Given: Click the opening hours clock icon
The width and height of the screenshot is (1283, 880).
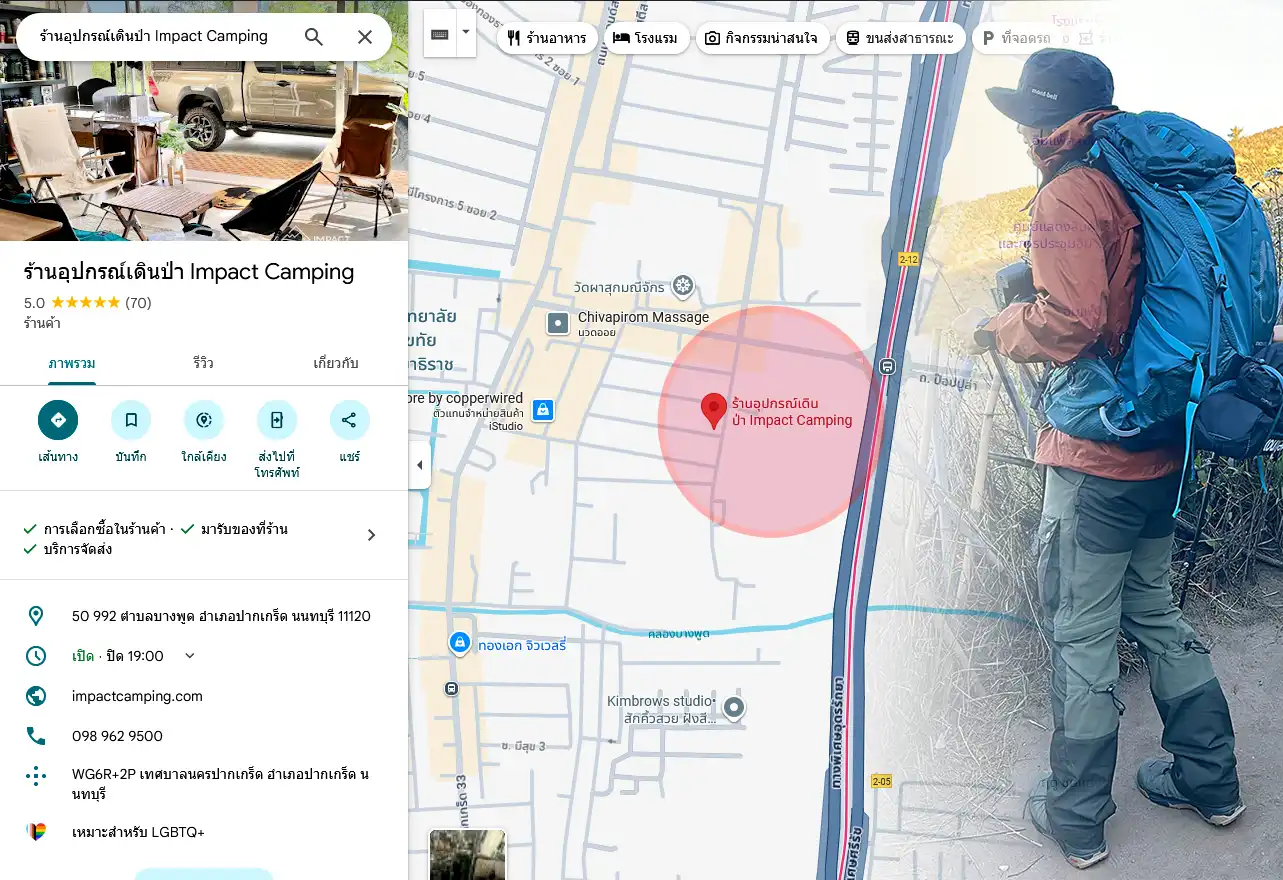Looking at the screenshot, I should tap(36, 656).
